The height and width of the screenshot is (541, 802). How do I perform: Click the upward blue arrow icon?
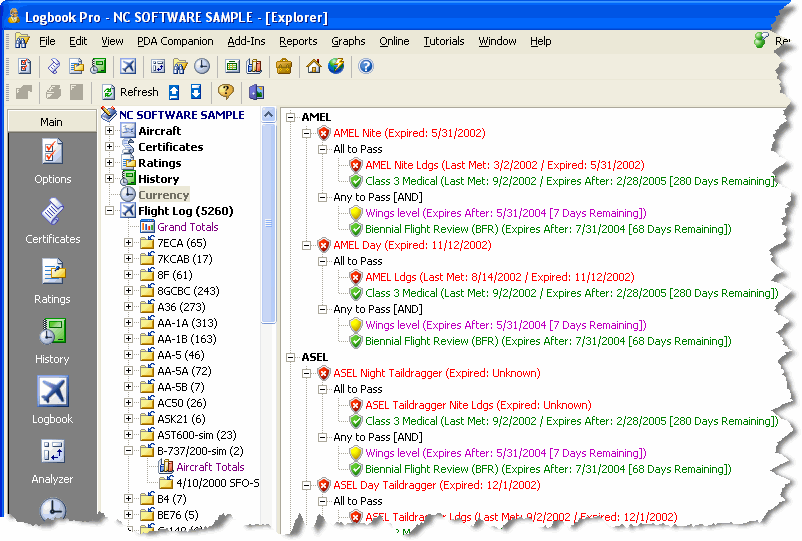[x=174, y=92]
